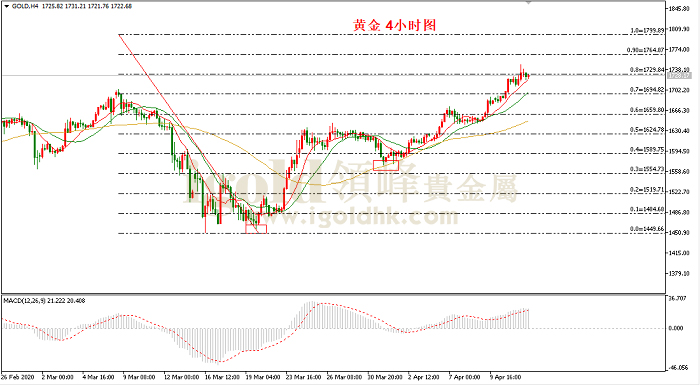Image resolution: width=700 pixels, height=385 pixels.
Task: Click Fibonacci label 0.4=1589.75
Action: tap(647, 150)
